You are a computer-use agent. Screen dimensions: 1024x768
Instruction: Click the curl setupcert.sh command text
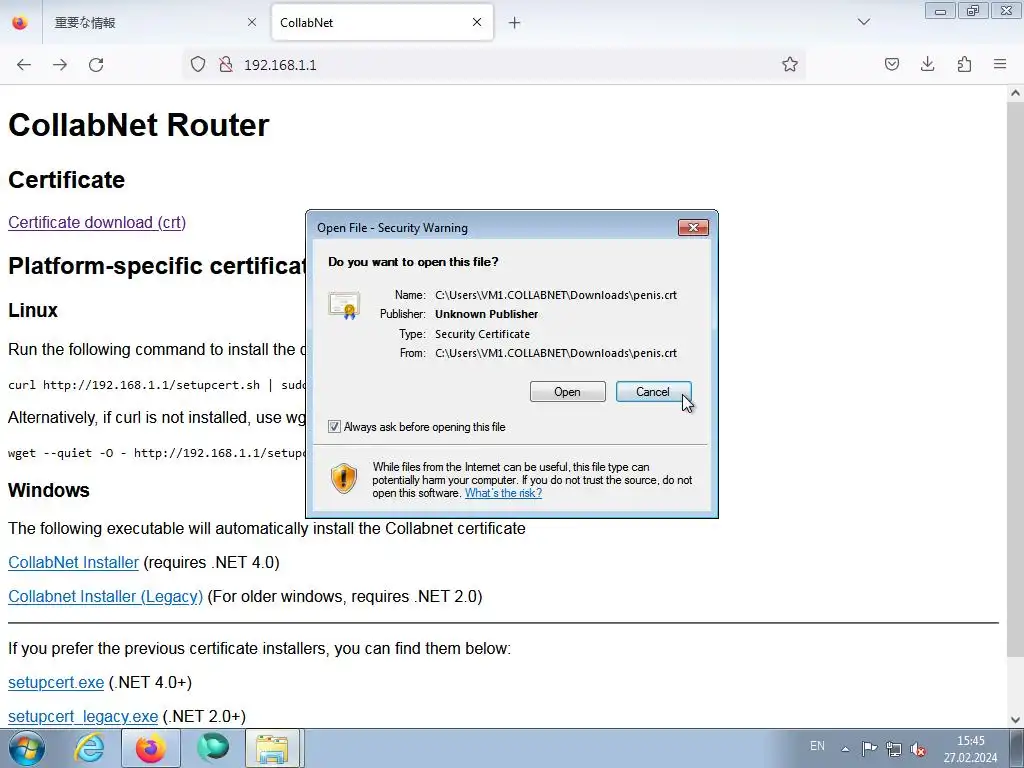[x=157, y=385]
